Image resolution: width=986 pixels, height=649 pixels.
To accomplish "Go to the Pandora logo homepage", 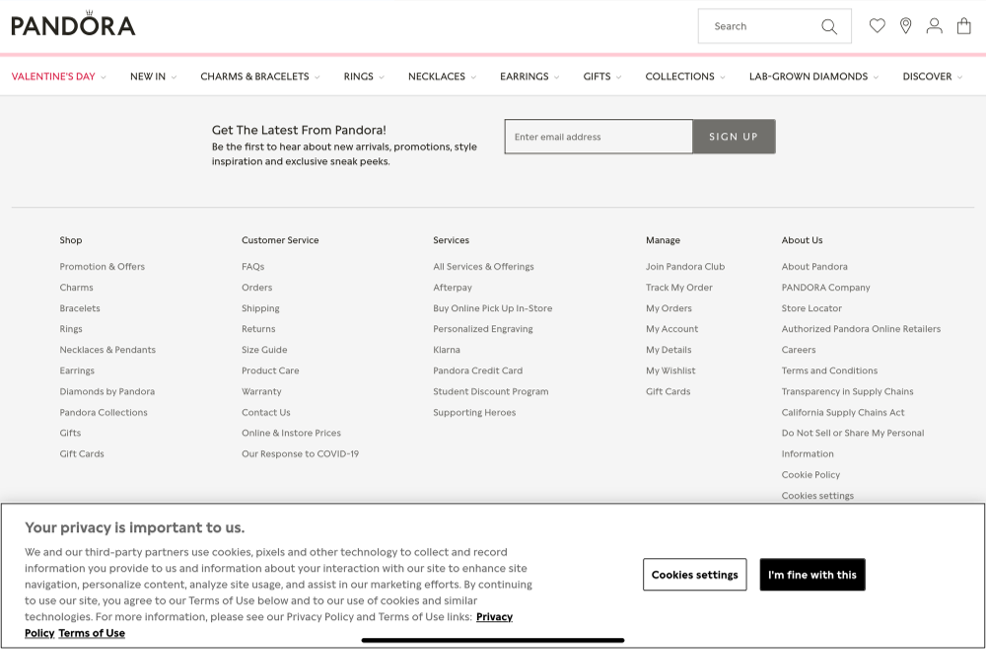I will [x=73, y=24].
